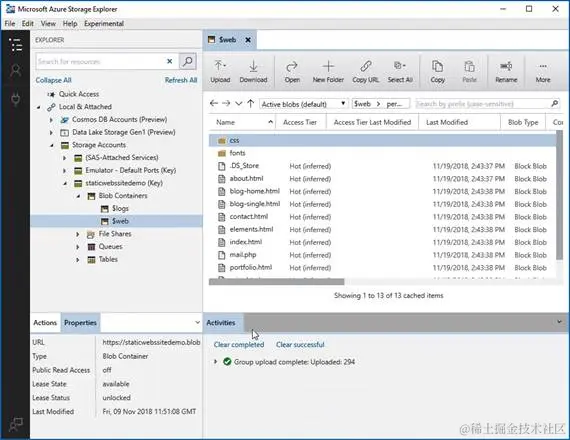Select the staticwebssitedemo (Key) account
Viewport: 570px width, 440px height.
(124, 183)
